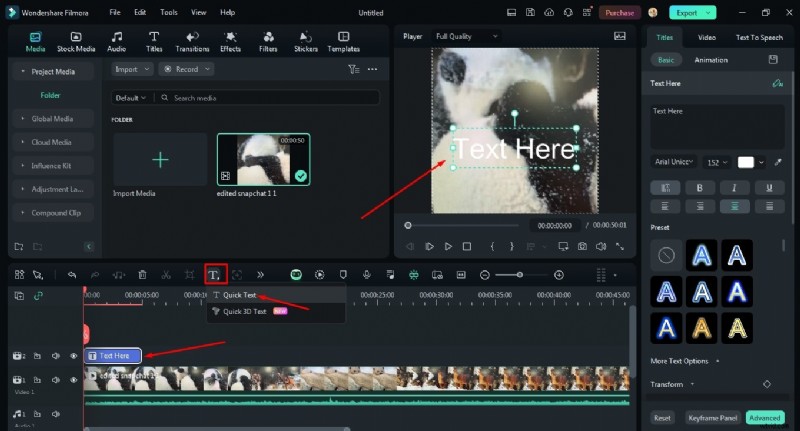Show more timeline tools with double chevron
Viewport: 800px width, 431px height.
pos(260,275)
